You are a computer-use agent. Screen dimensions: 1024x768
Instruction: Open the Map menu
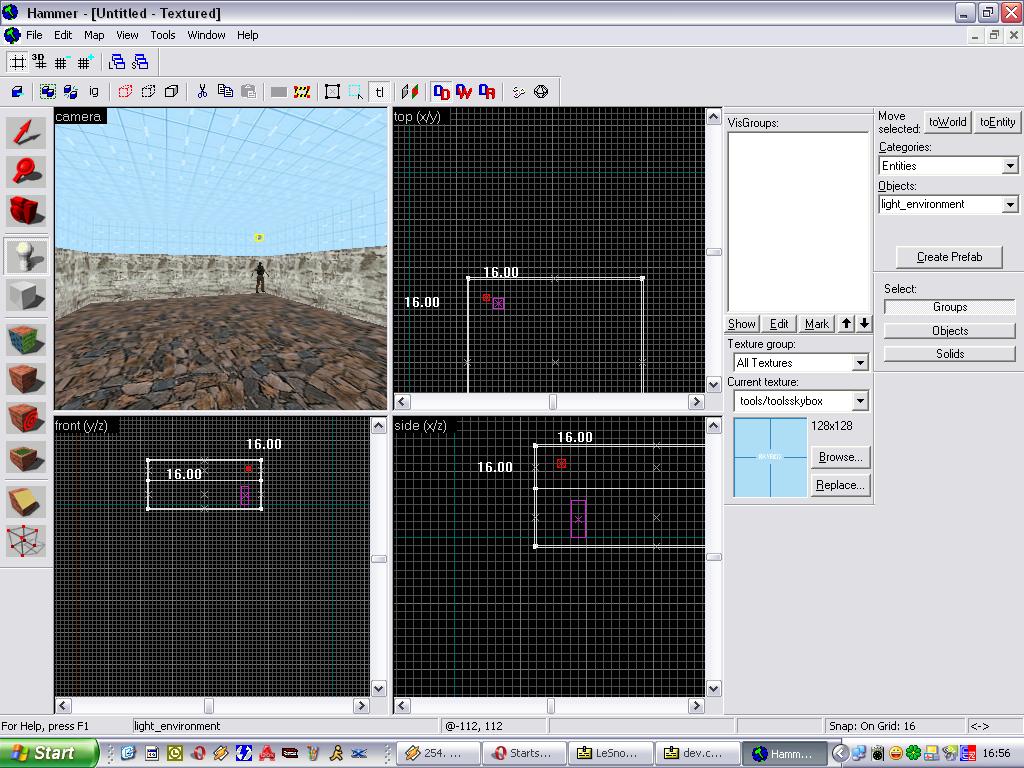(x=94, y=35)
